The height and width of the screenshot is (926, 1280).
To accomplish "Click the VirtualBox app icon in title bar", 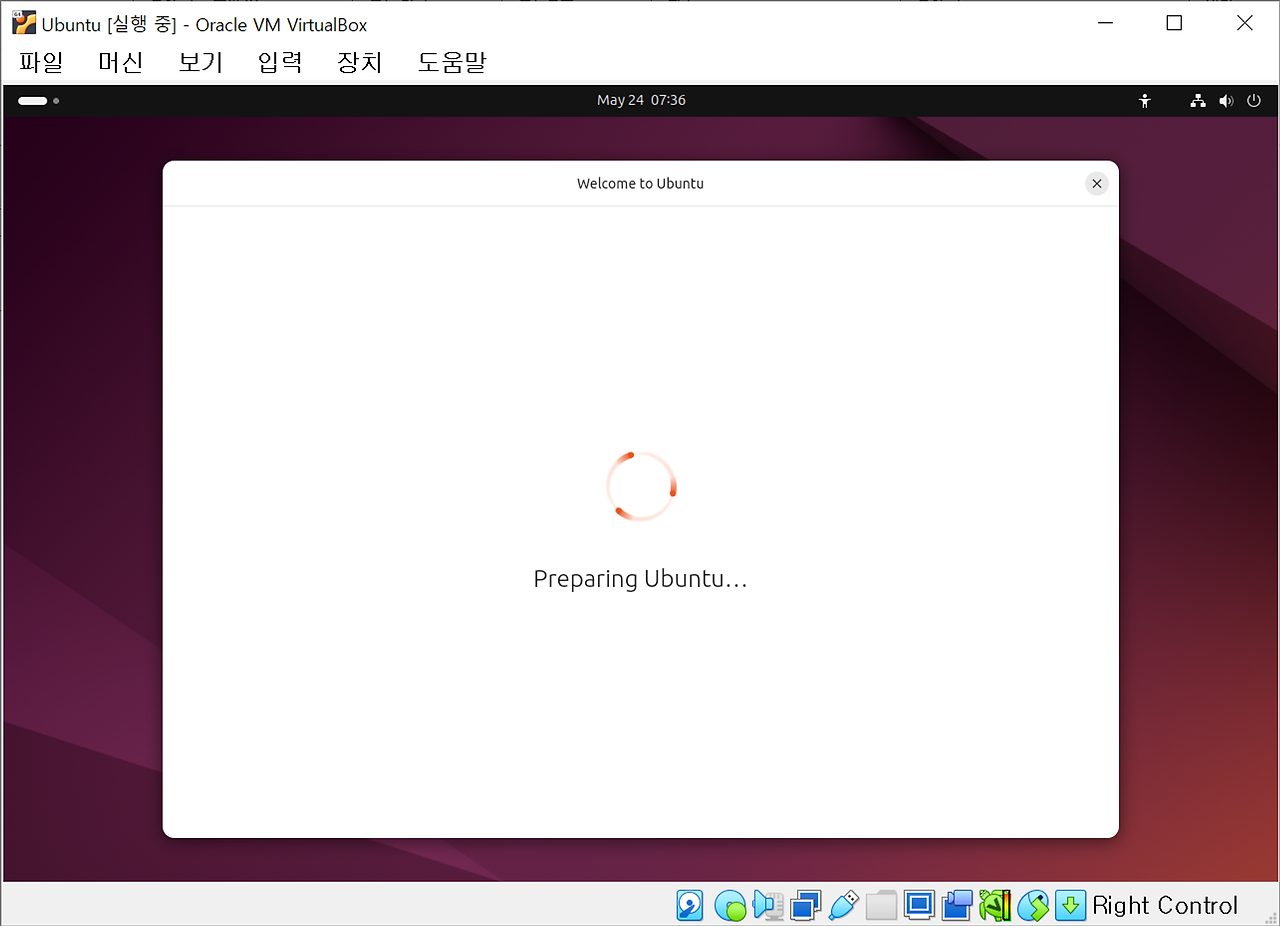I will (x=24, y=23).
